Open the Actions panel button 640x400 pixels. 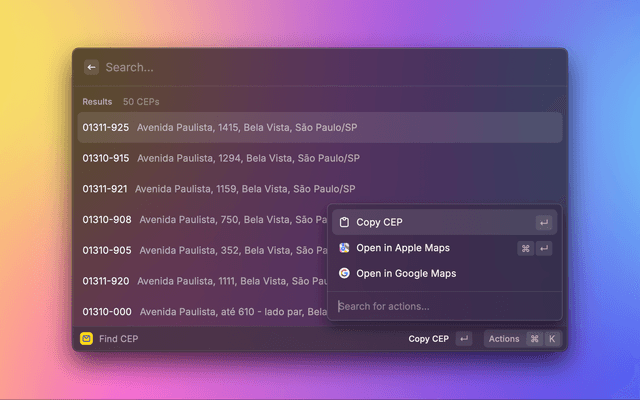click(504, 339)
